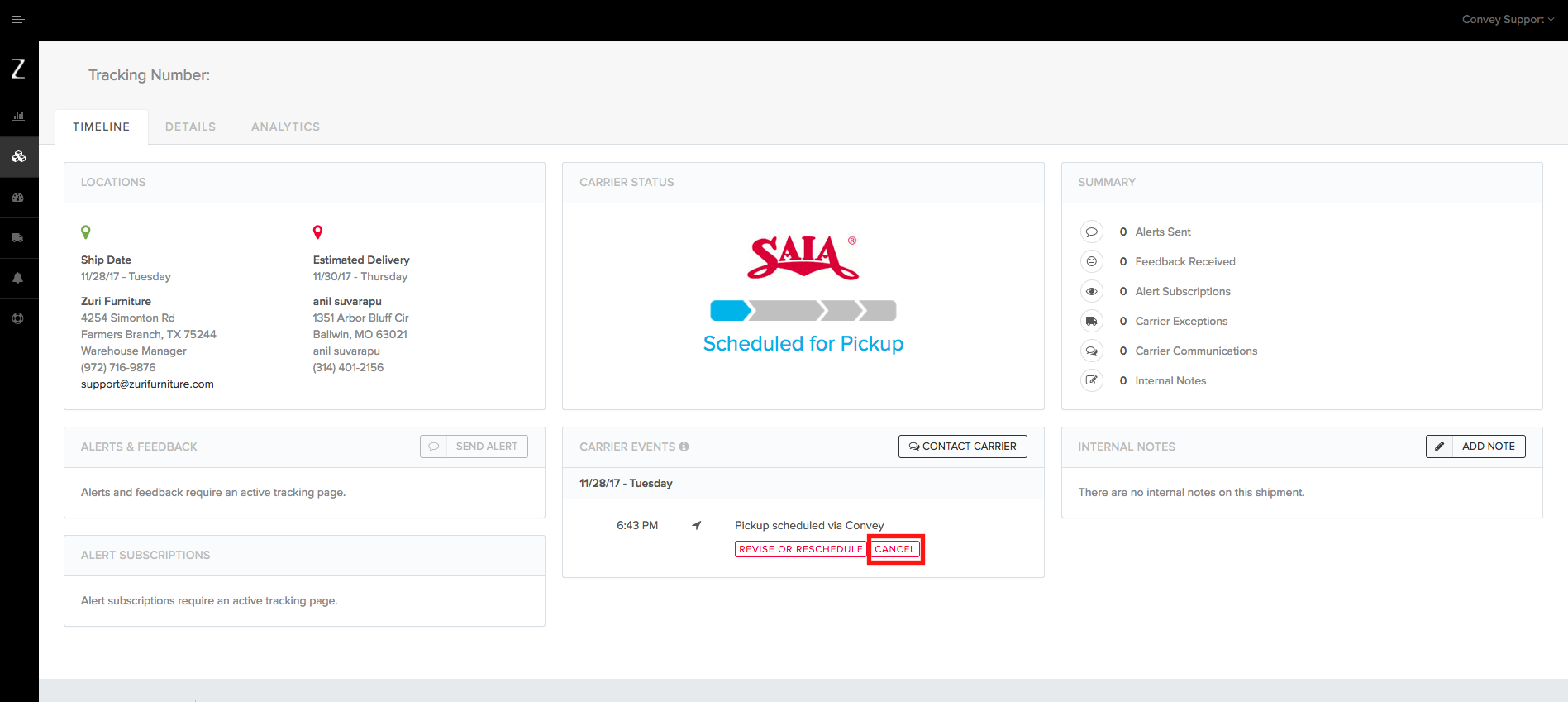Click the truck icon beside Carrier Exceptions
The image size is (1568, 702).
(1092, 322)
